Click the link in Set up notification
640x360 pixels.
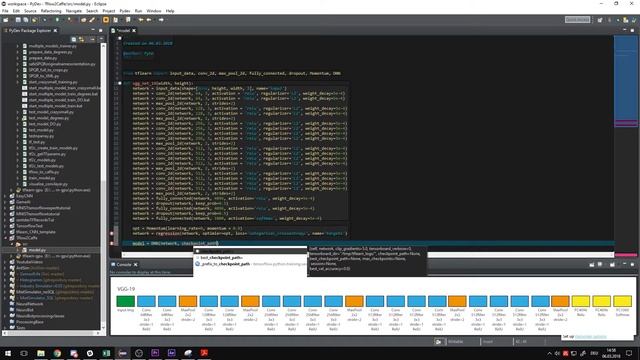(591, 337)
